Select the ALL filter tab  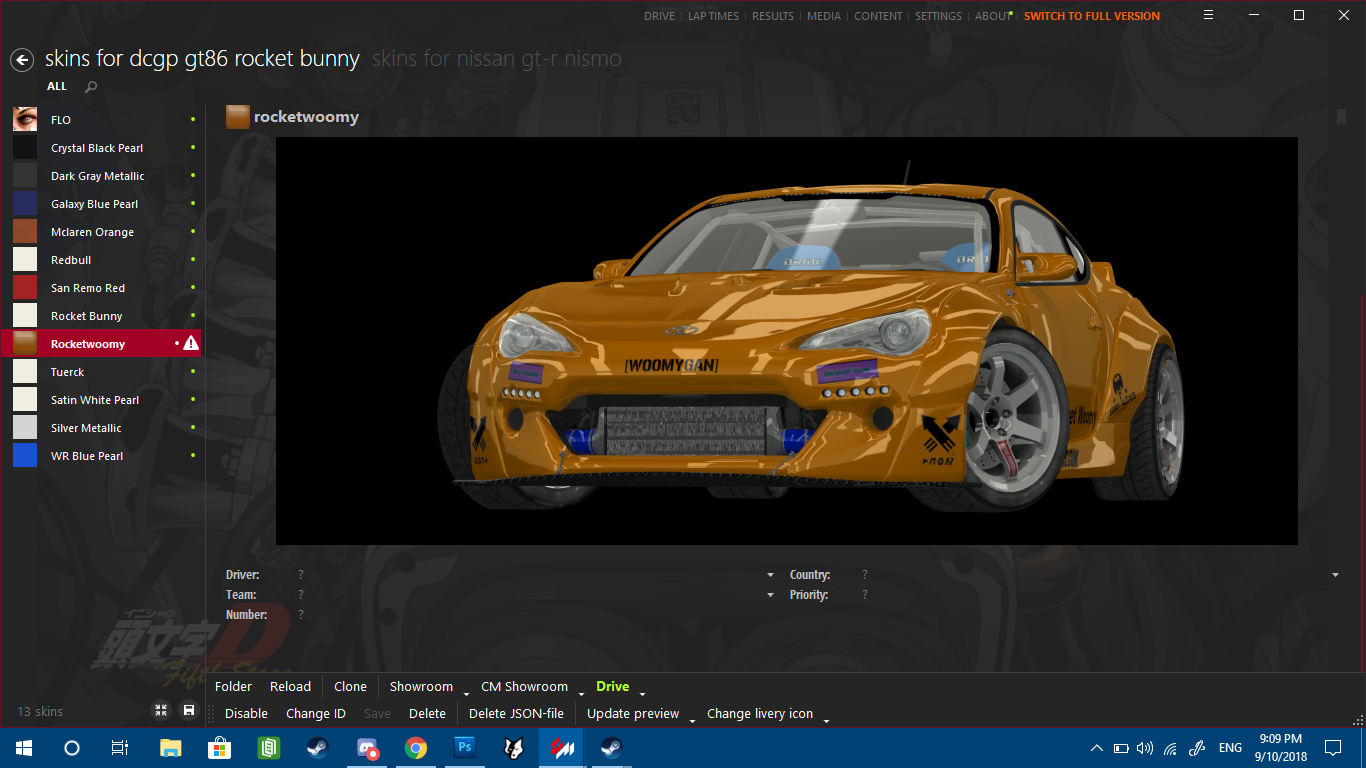(57, 87)
